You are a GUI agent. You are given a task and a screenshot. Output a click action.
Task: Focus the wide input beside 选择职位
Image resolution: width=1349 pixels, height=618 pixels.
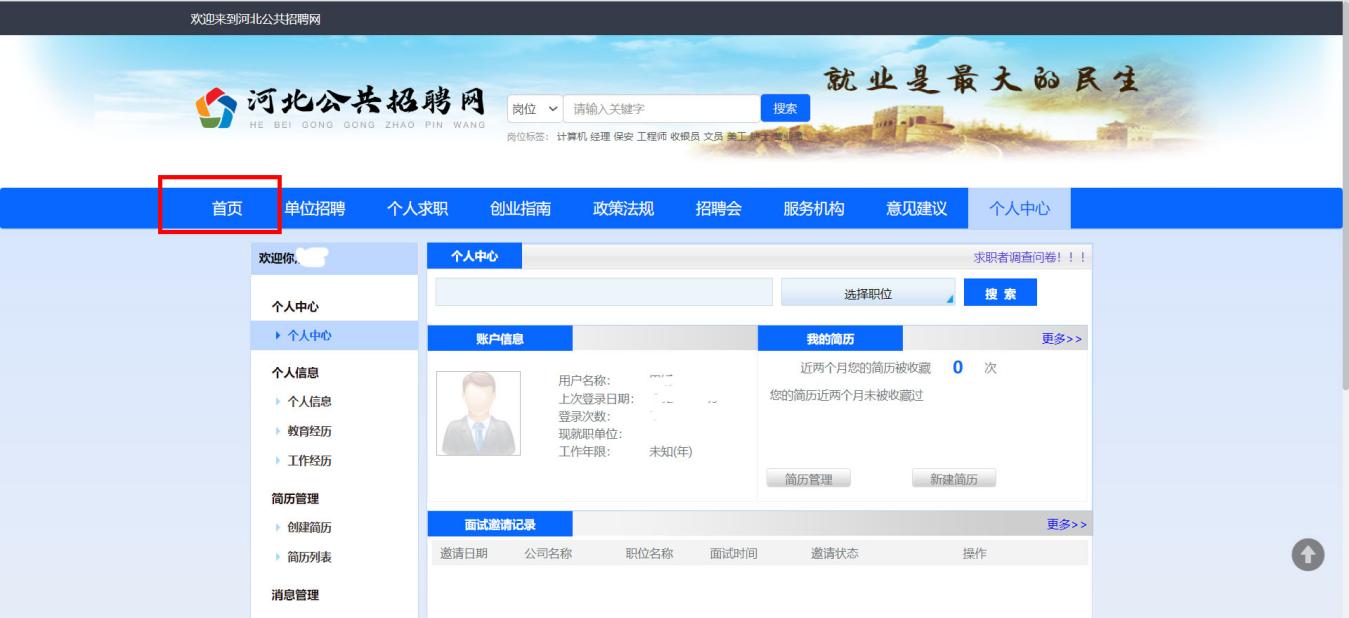point(604,292)
